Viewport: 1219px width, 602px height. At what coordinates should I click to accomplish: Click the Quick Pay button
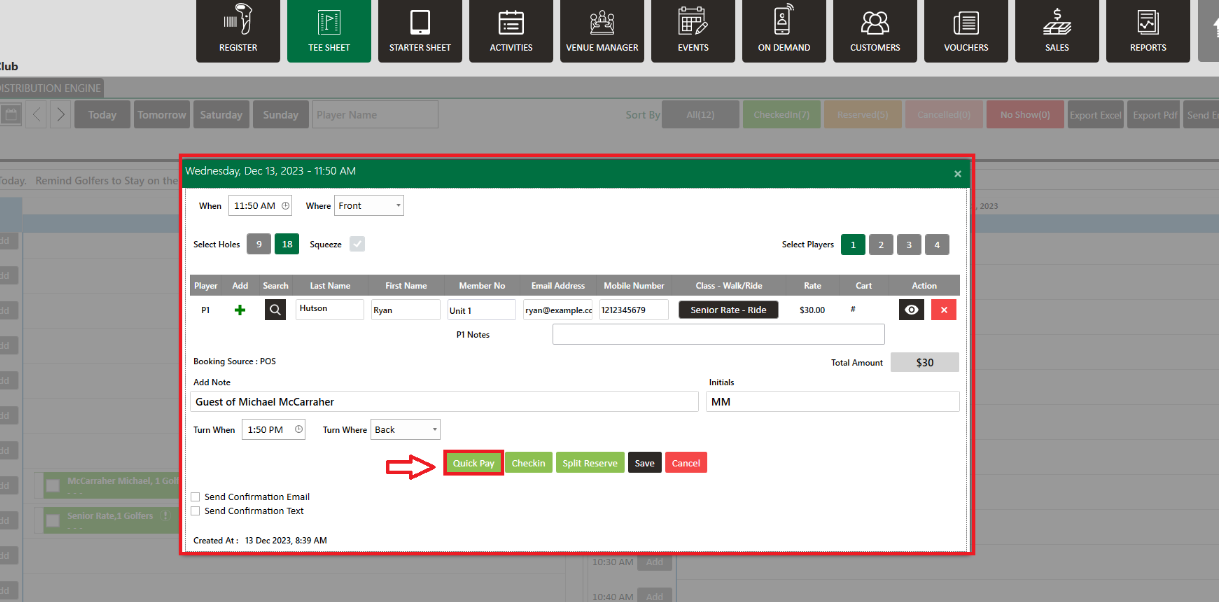pos(473,463)
